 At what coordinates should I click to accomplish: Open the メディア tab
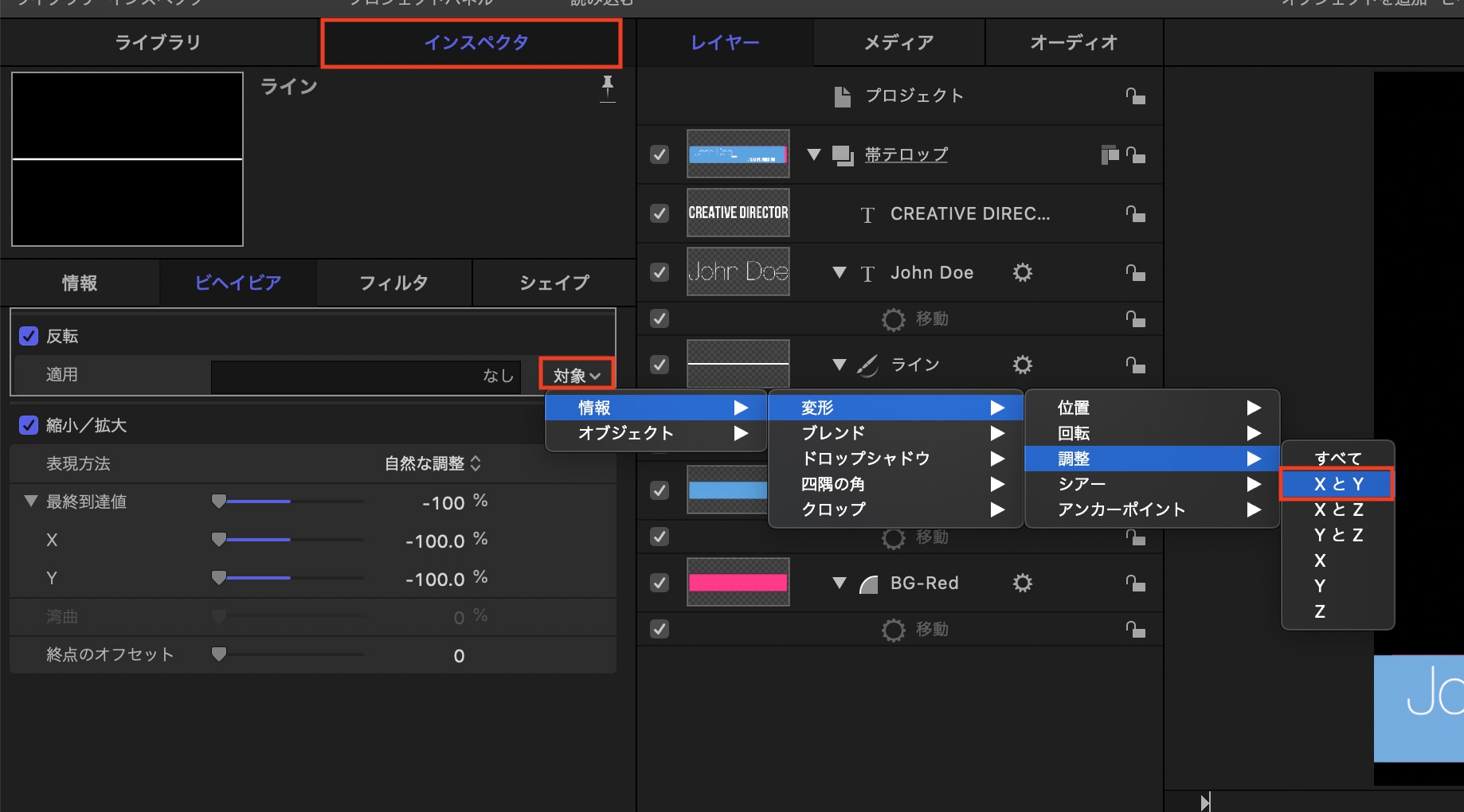coord(899,42)
